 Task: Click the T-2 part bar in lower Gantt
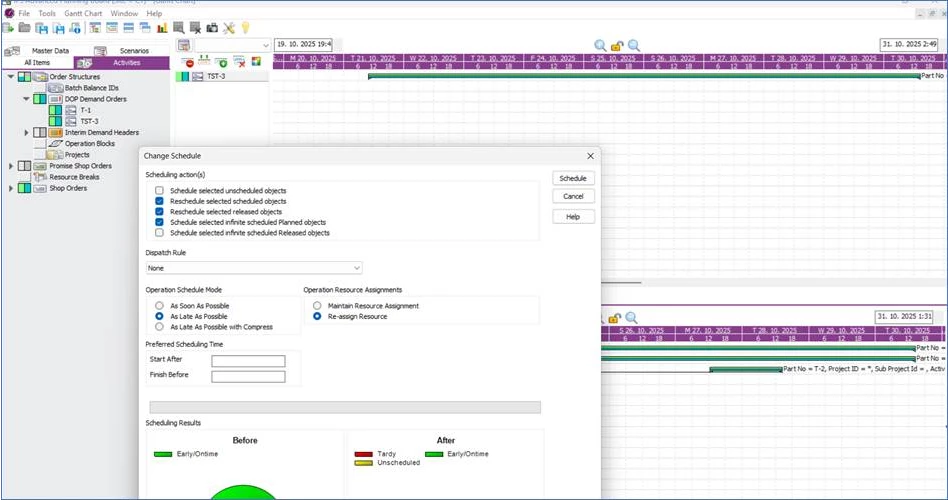point(745,369)
